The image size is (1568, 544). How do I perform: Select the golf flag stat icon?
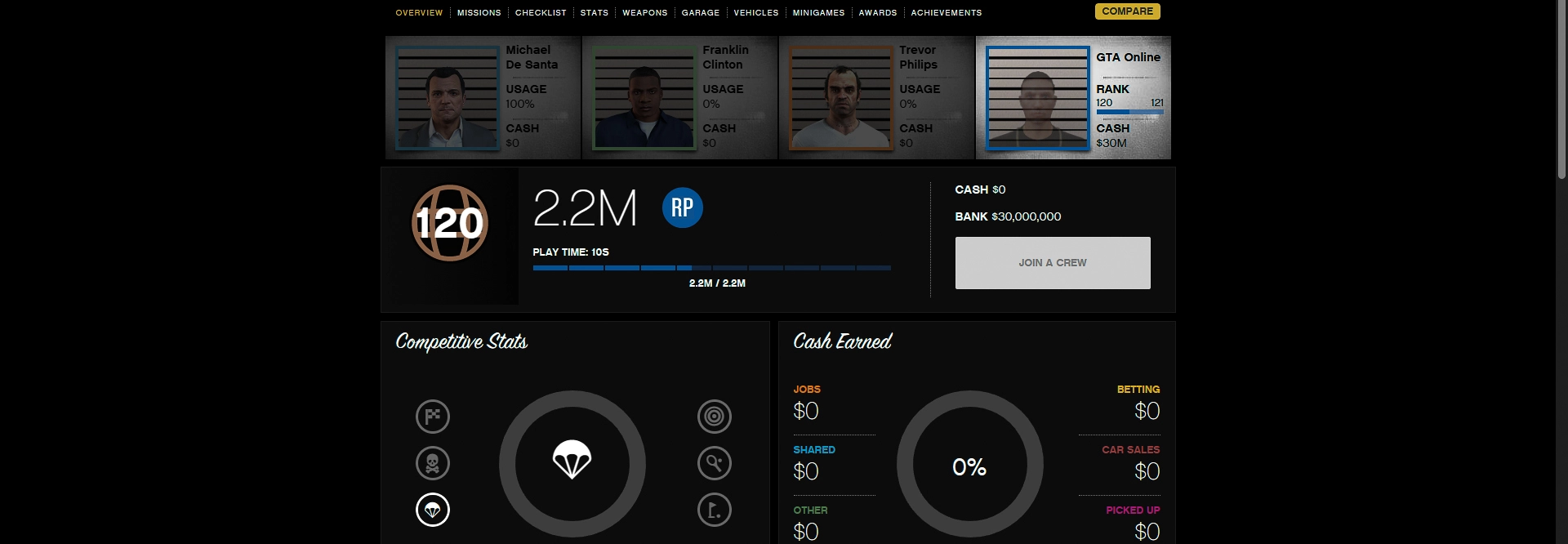click(715, 510)
